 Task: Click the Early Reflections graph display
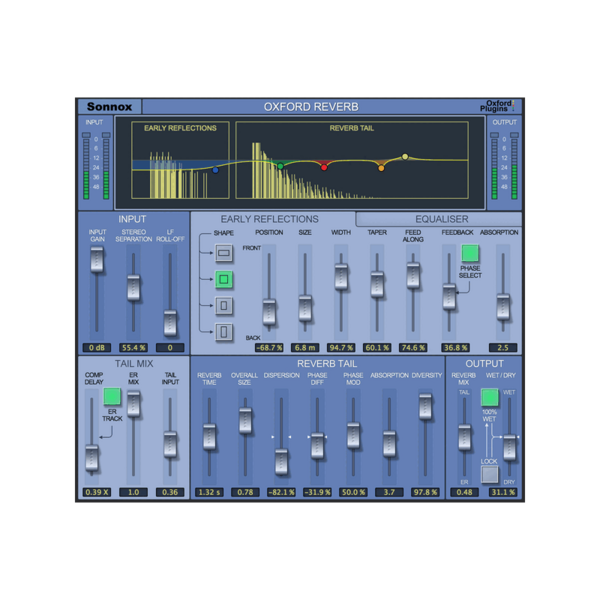180,160
